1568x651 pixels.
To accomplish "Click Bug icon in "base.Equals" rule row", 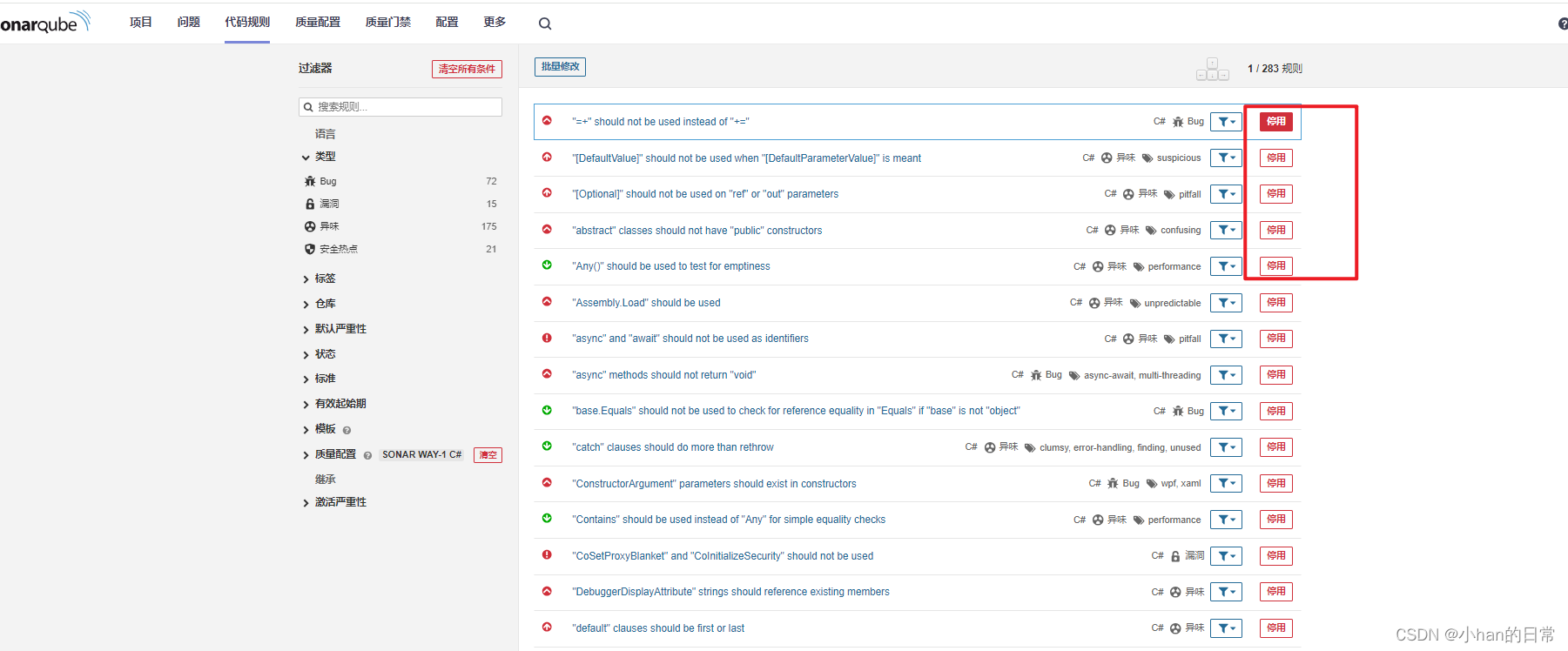I will point(1178,411).
